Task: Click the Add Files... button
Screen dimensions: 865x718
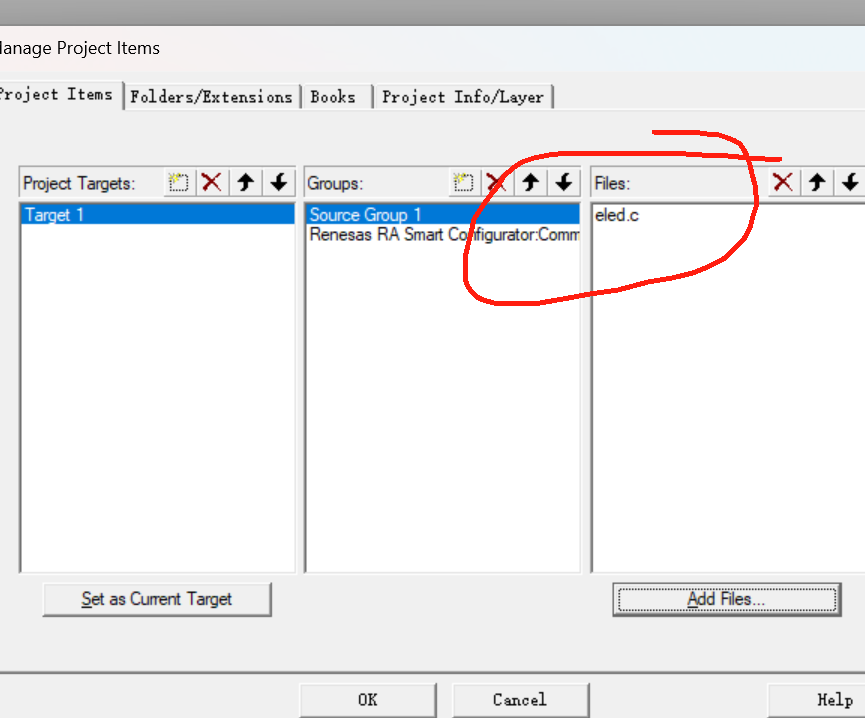Action: 727,599
